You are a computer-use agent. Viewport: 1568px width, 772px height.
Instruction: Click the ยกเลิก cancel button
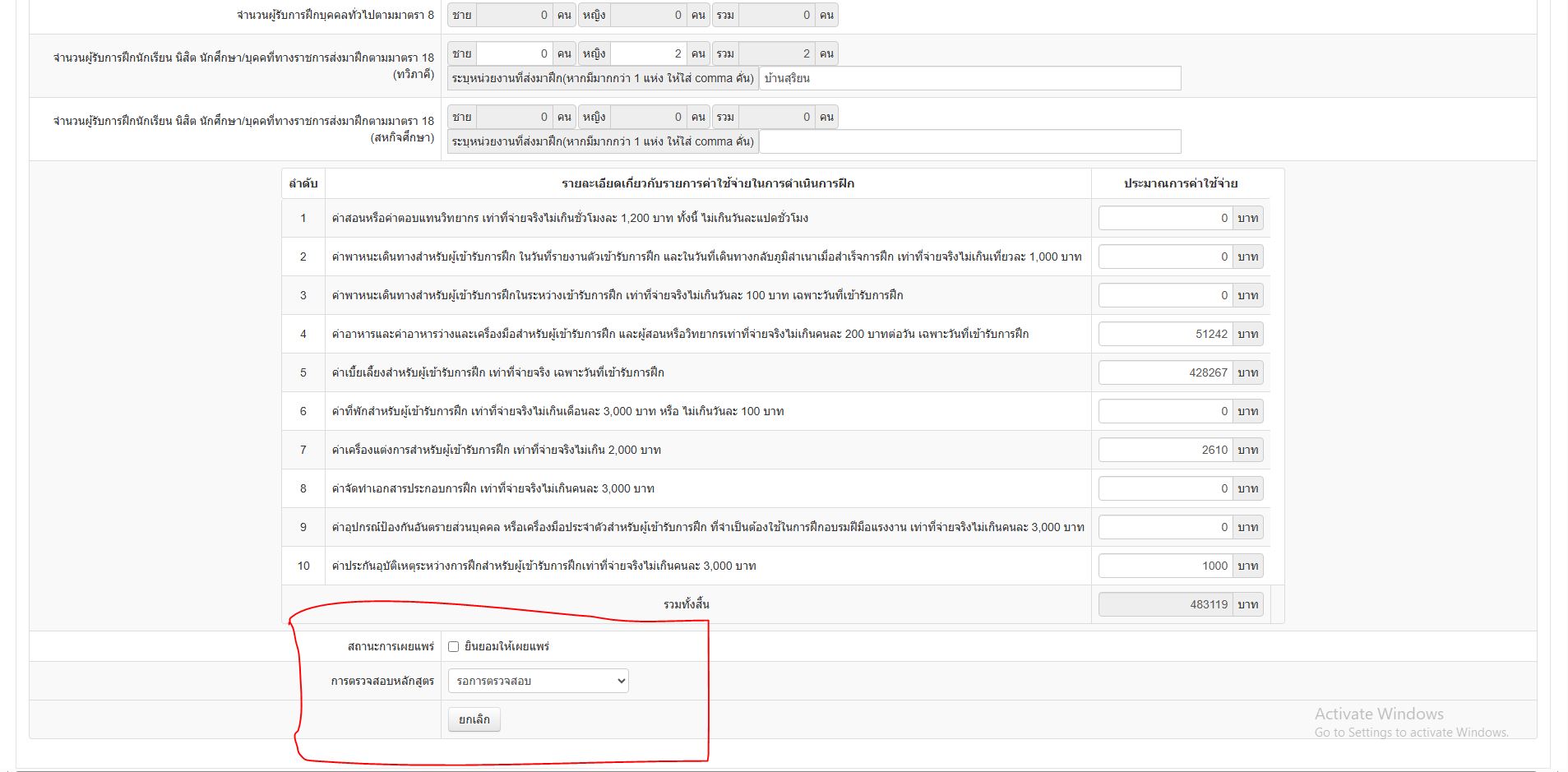coord(474,719)
